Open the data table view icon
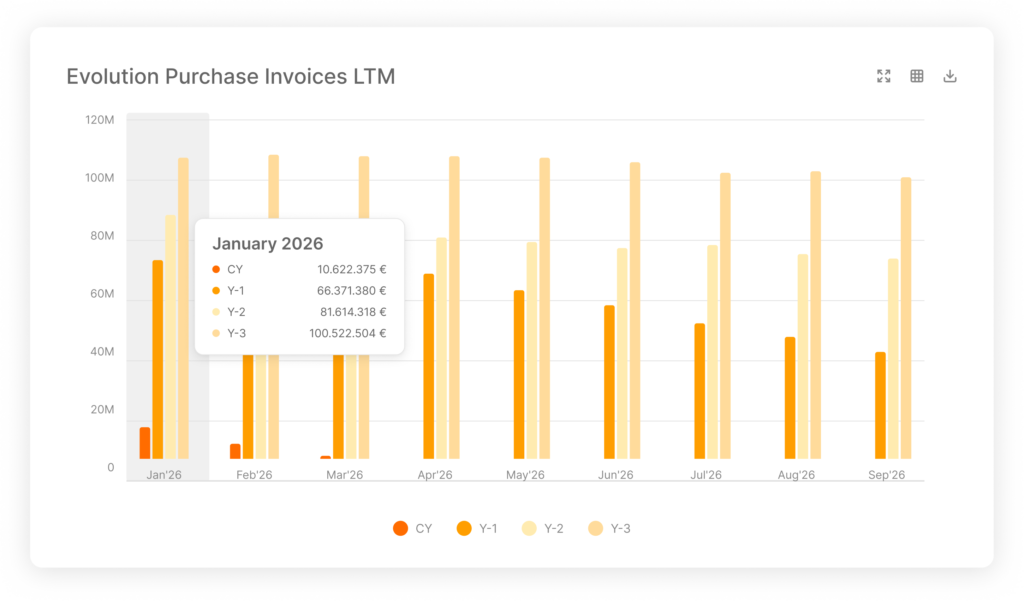This screenshot has height=601, width=1024. pos(917,76)
